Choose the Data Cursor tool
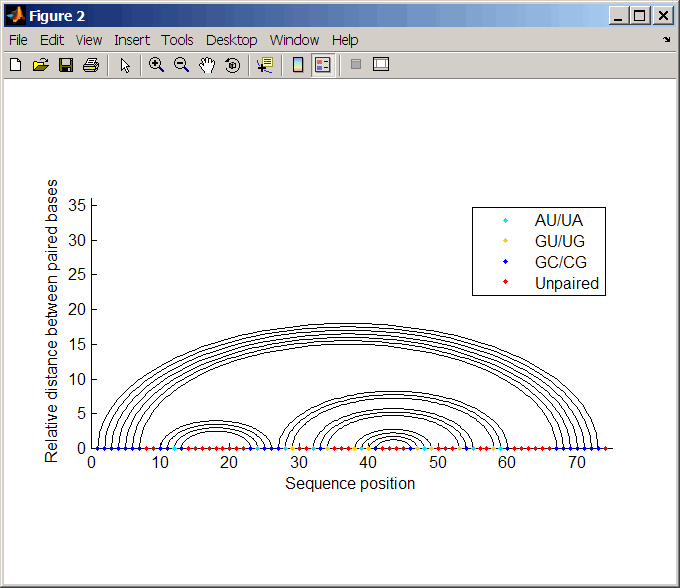Image resolution: width=680 pixels, height=588 pixels. 264,65
